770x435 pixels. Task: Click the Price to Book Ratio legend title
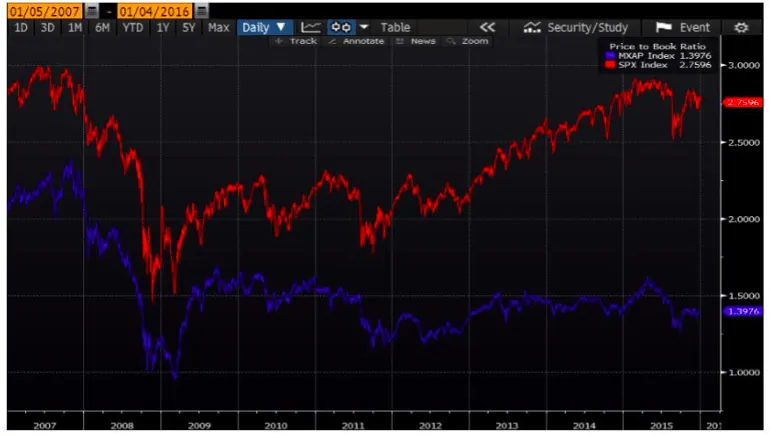pos(657,47)
